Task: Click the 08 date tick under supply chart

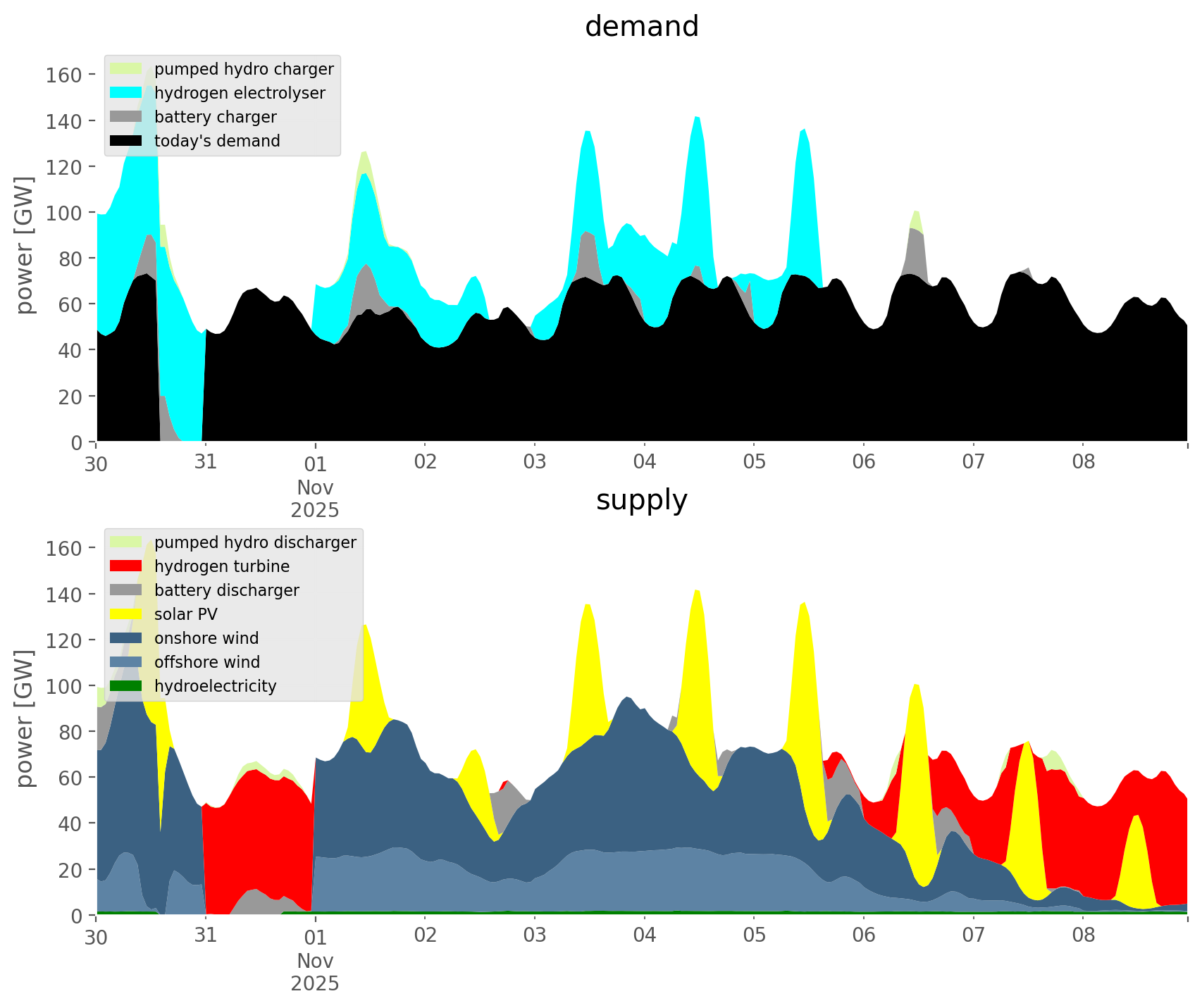Action: pos(1083,936)
